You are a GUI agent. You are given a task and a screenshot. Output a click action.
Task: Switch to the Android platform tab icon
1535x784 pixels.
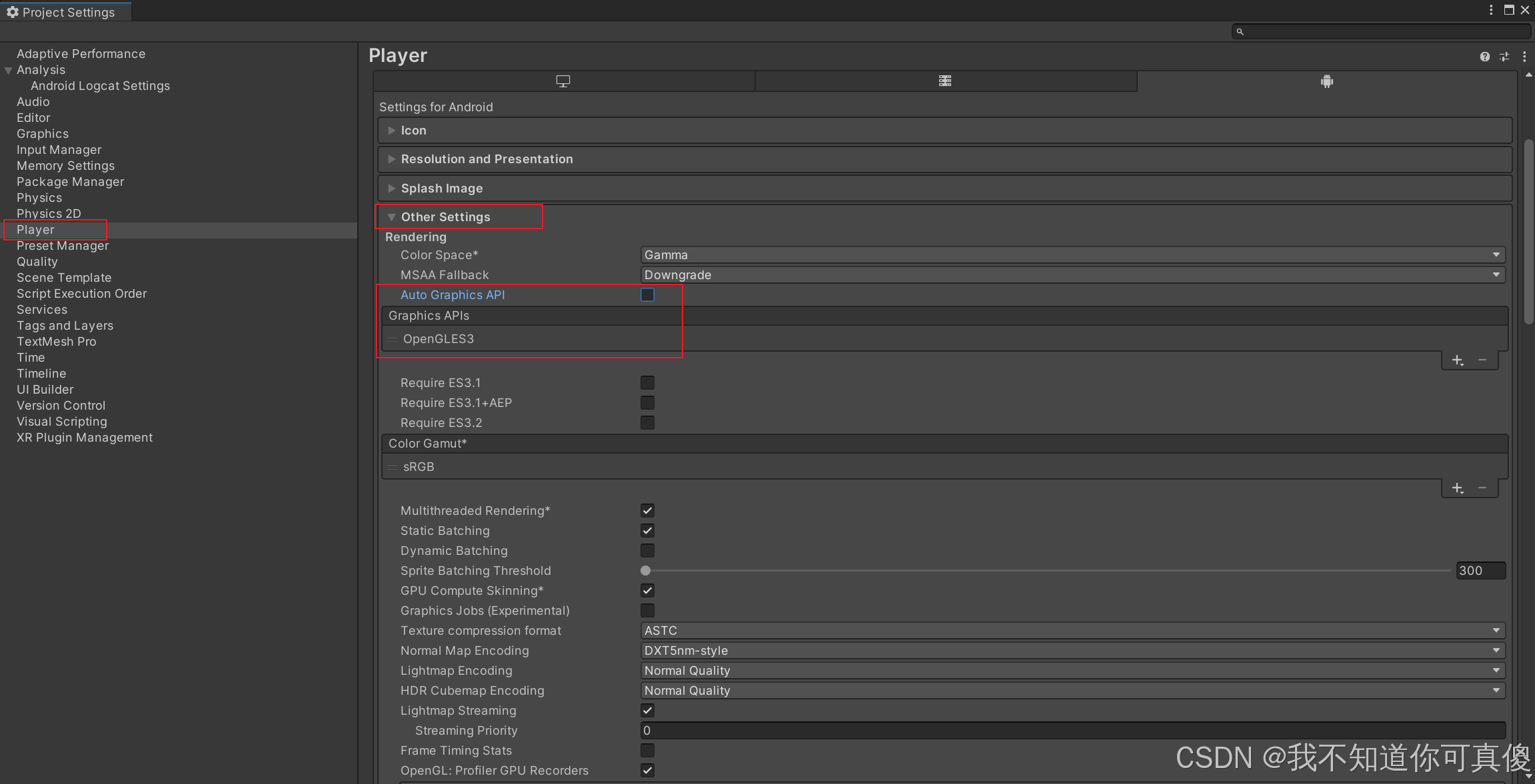click(x=1326, y=81)
